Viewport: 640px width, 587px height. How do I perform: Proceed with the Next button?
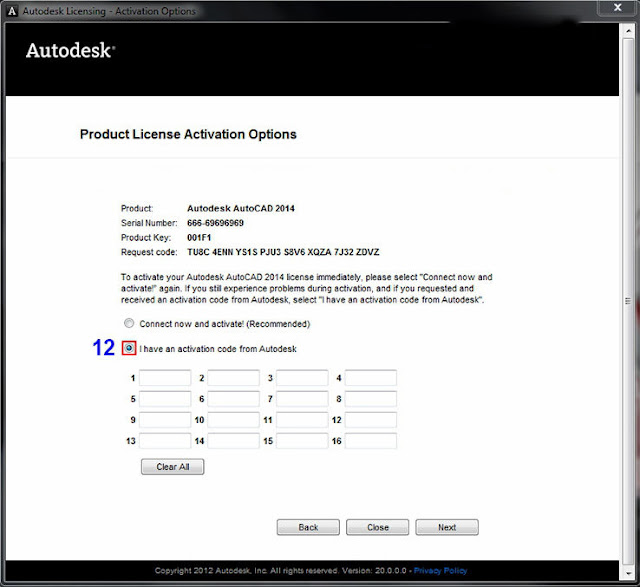point(447,527)
